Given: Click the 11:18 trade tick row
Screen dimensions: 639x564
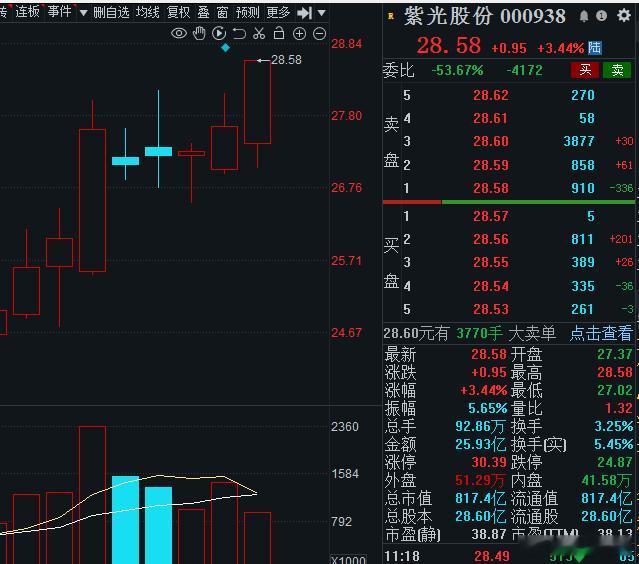Looking at the screenshot, I should coord(509,556).
